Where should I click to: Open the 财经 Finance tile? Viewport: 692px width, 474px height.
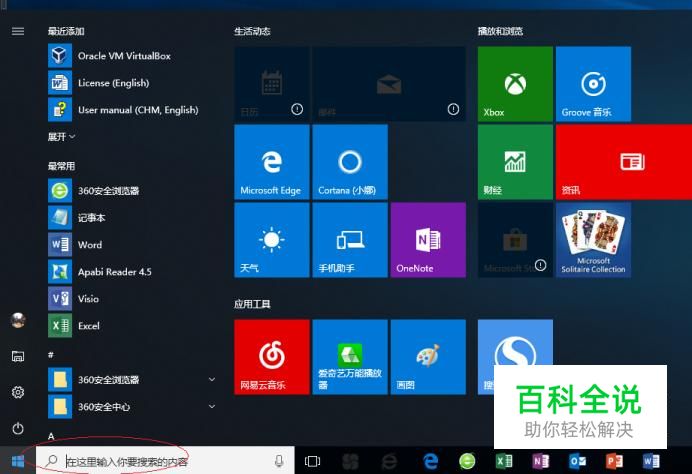click(x=515, y=162)
